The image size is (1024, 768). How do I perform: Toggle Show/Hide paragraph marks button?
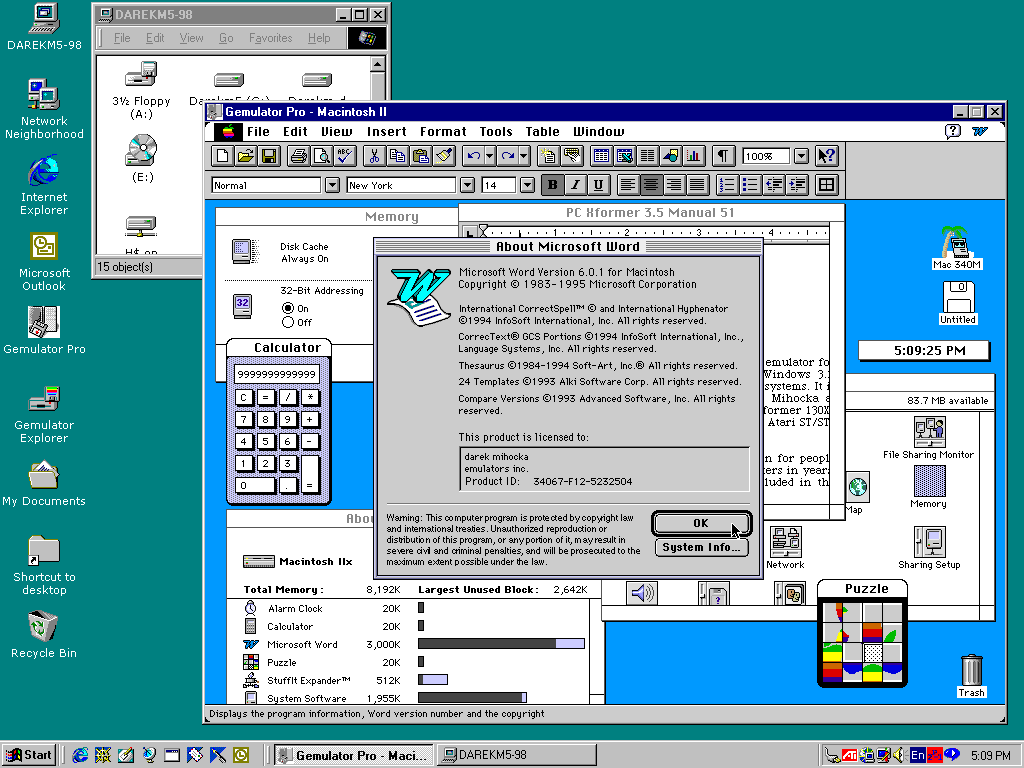pyautogui.click(x=723, y=156)
